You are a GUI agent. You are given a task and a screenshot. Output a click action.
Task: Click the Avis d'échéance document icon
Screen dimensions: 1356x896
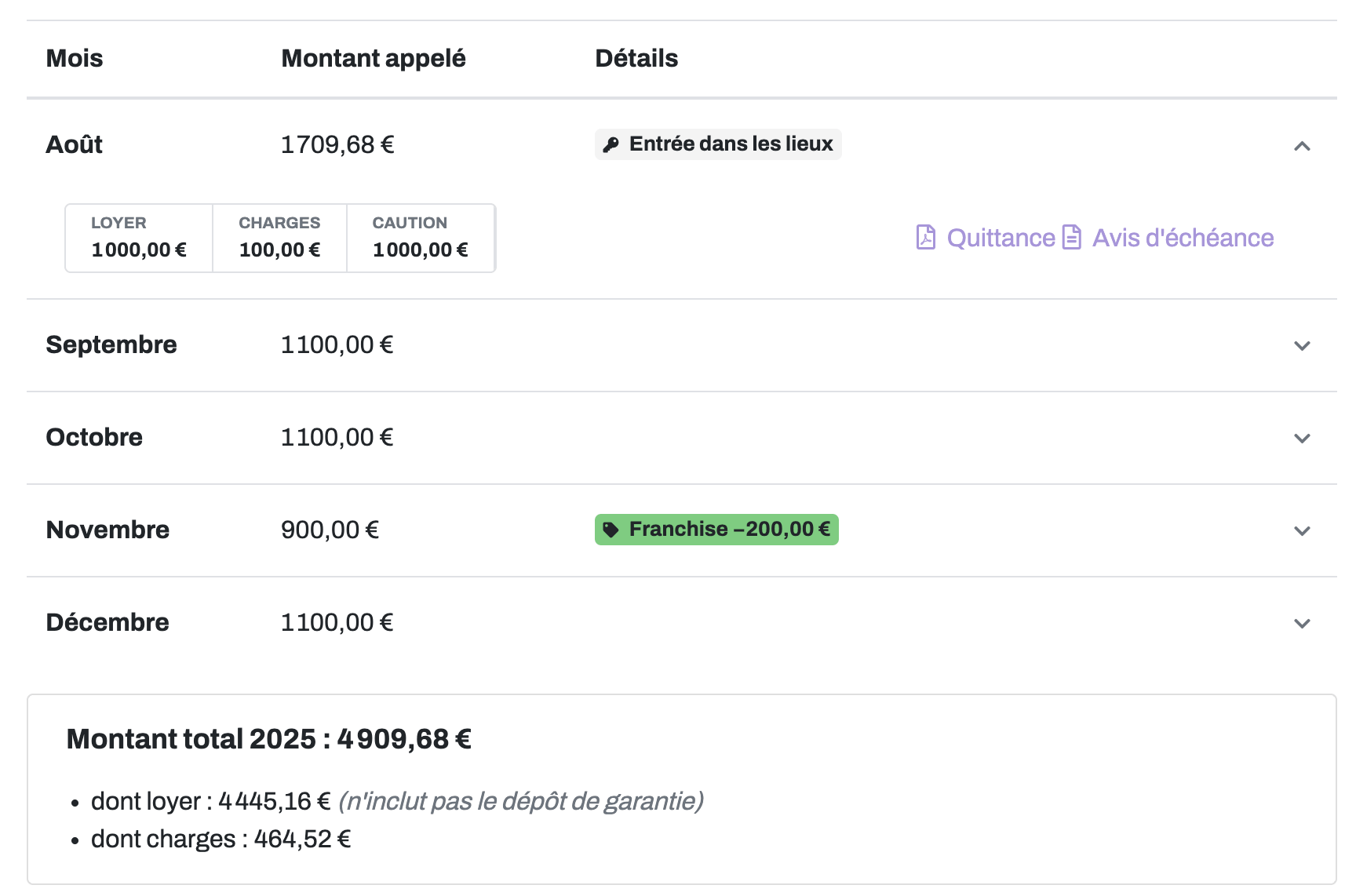tap(1072, 237)
